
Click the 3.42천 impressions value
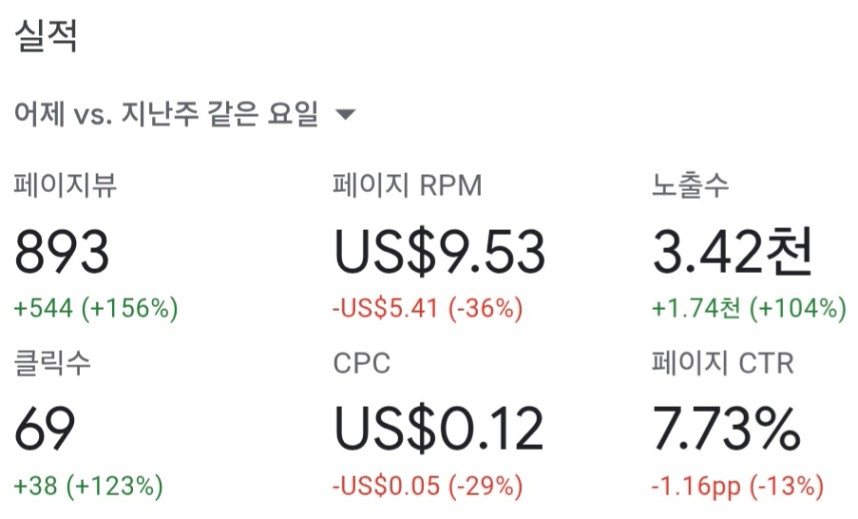[732, 252]
